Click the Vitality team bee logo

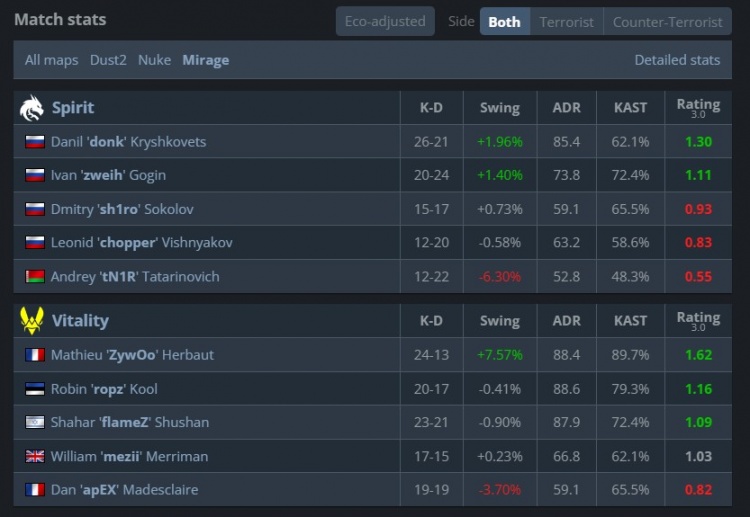(x=32, y=320)
